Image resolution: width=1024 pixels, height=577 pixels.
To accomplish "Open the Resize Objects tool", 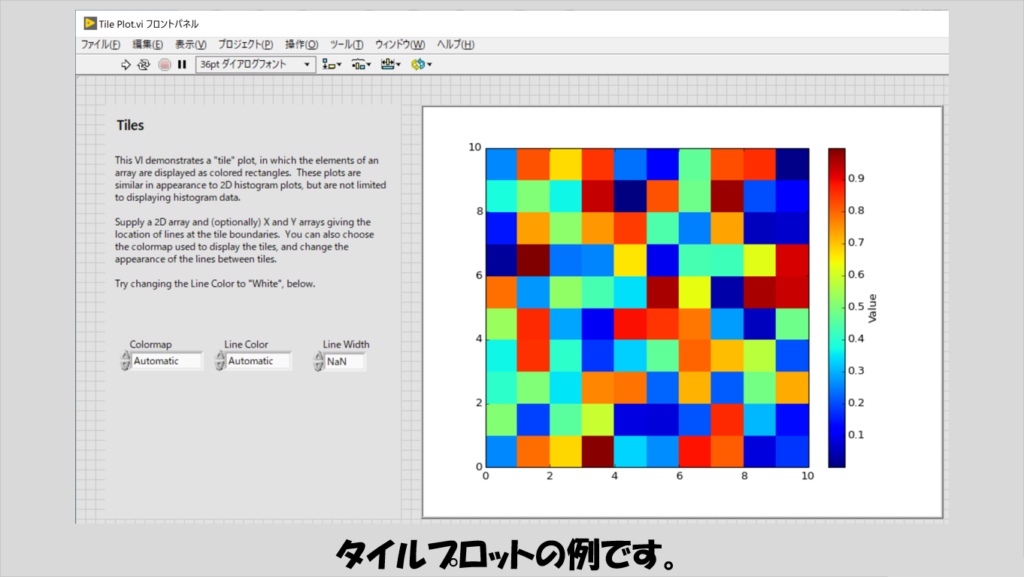I will 389,65.
